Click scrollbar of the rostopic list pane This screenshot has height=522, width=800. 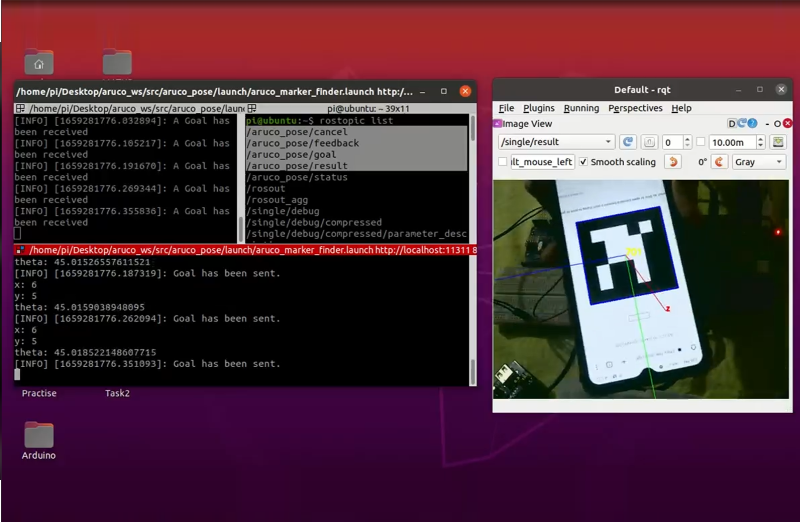pos(472,178)
